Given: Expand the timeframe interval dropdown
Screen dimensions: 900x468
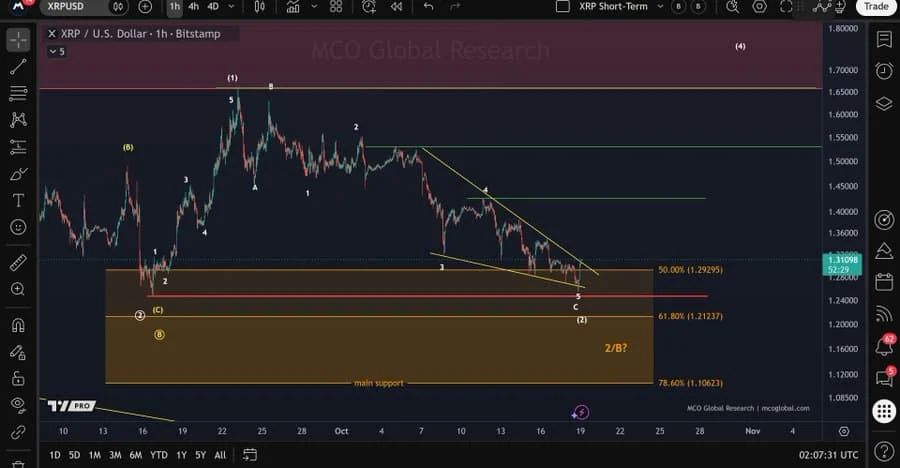Looking at the screenshot, I should pyautogui.click(x=232, y=6).
